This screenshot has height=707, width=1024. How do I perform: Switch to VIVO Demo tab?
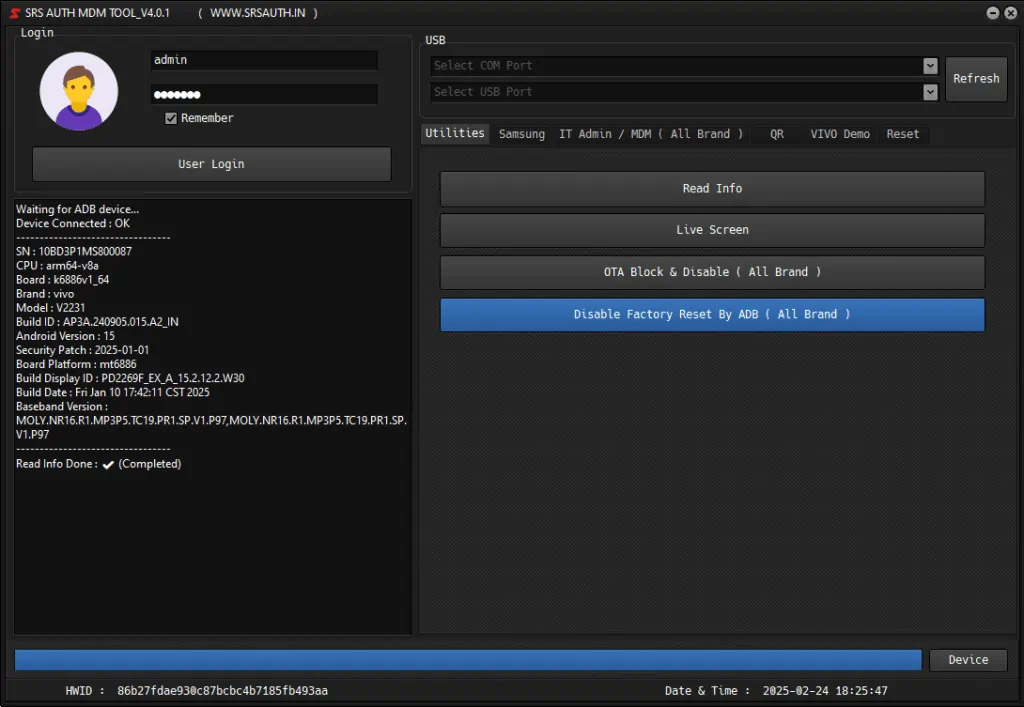click(840, 134)
